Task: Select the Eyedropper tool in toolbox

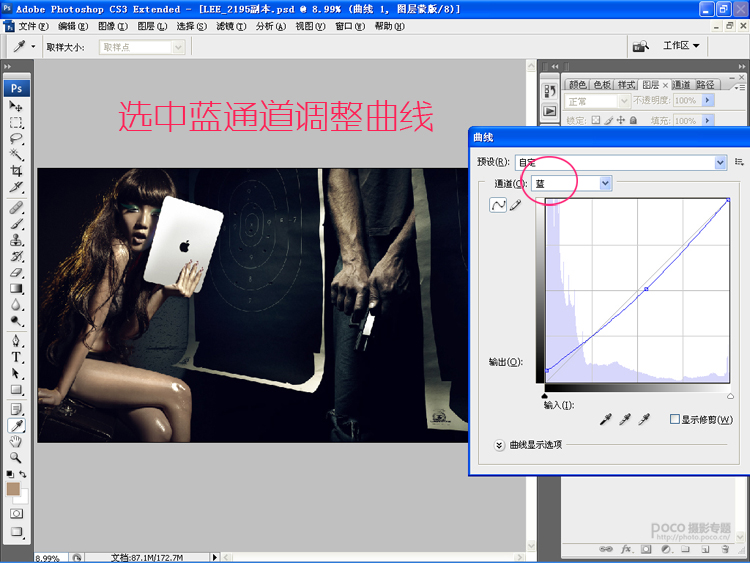Action: (16, 426)
